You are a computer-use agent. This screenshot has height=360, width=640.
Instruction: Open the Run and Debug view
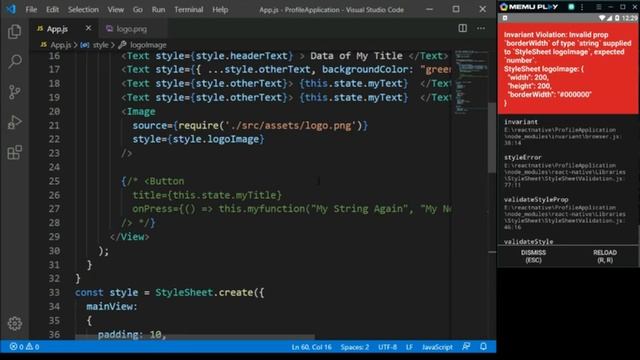coord(15,122)
